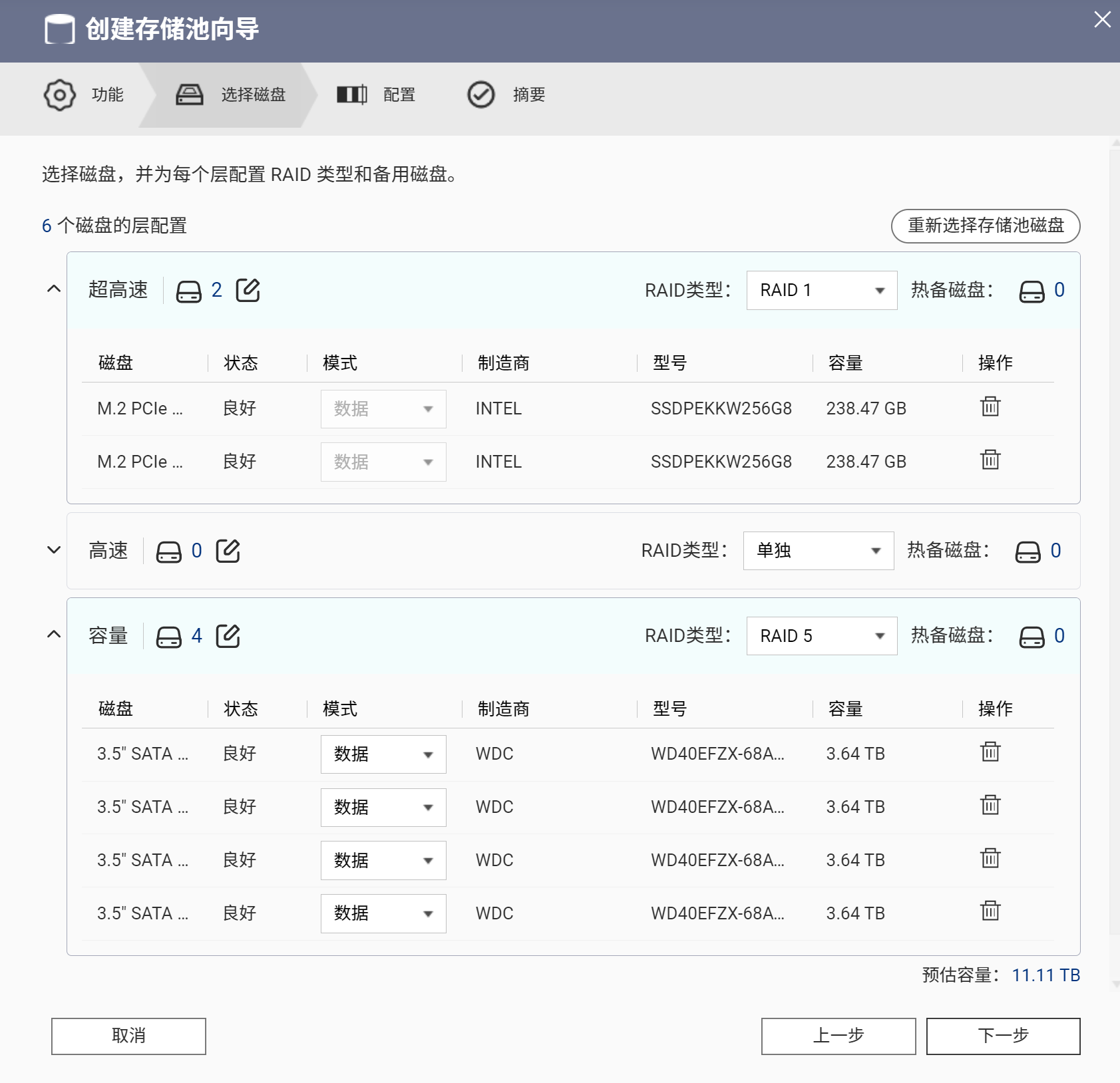Delete the first 3.5" SATA WDC disk

pos(990,752)
